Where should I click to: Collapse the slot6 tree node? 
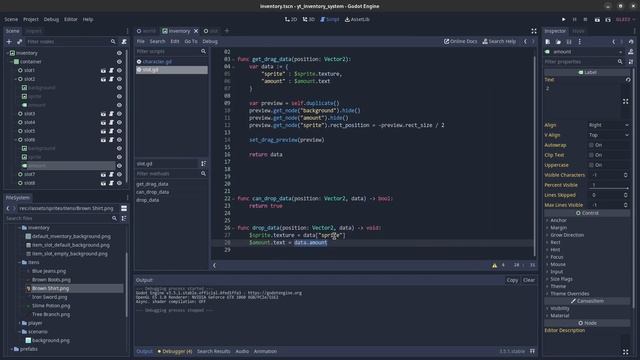(x=16, y=140)
